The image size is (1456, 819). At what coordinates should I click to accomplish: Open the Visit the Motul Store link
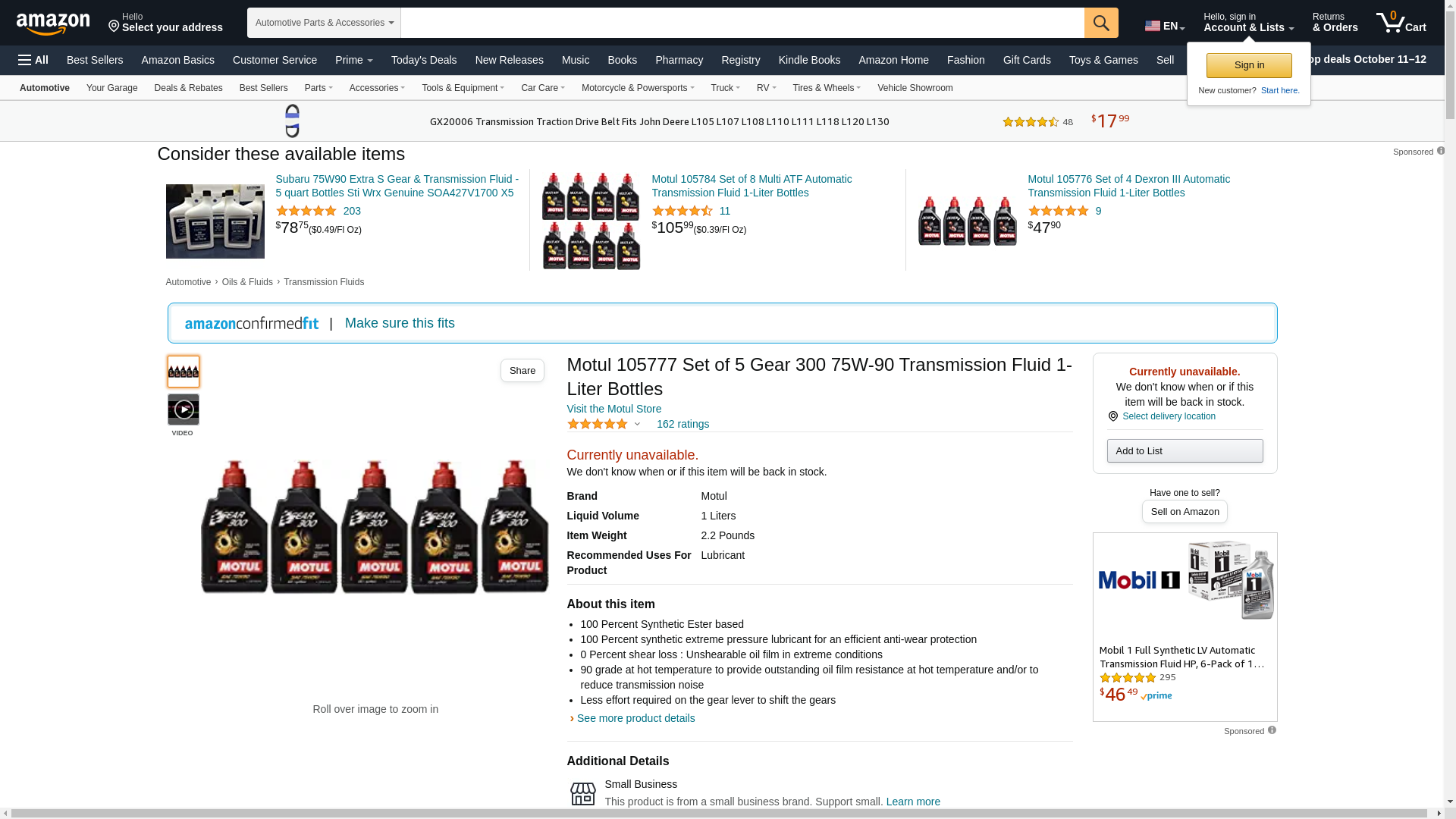coord(614,409)
